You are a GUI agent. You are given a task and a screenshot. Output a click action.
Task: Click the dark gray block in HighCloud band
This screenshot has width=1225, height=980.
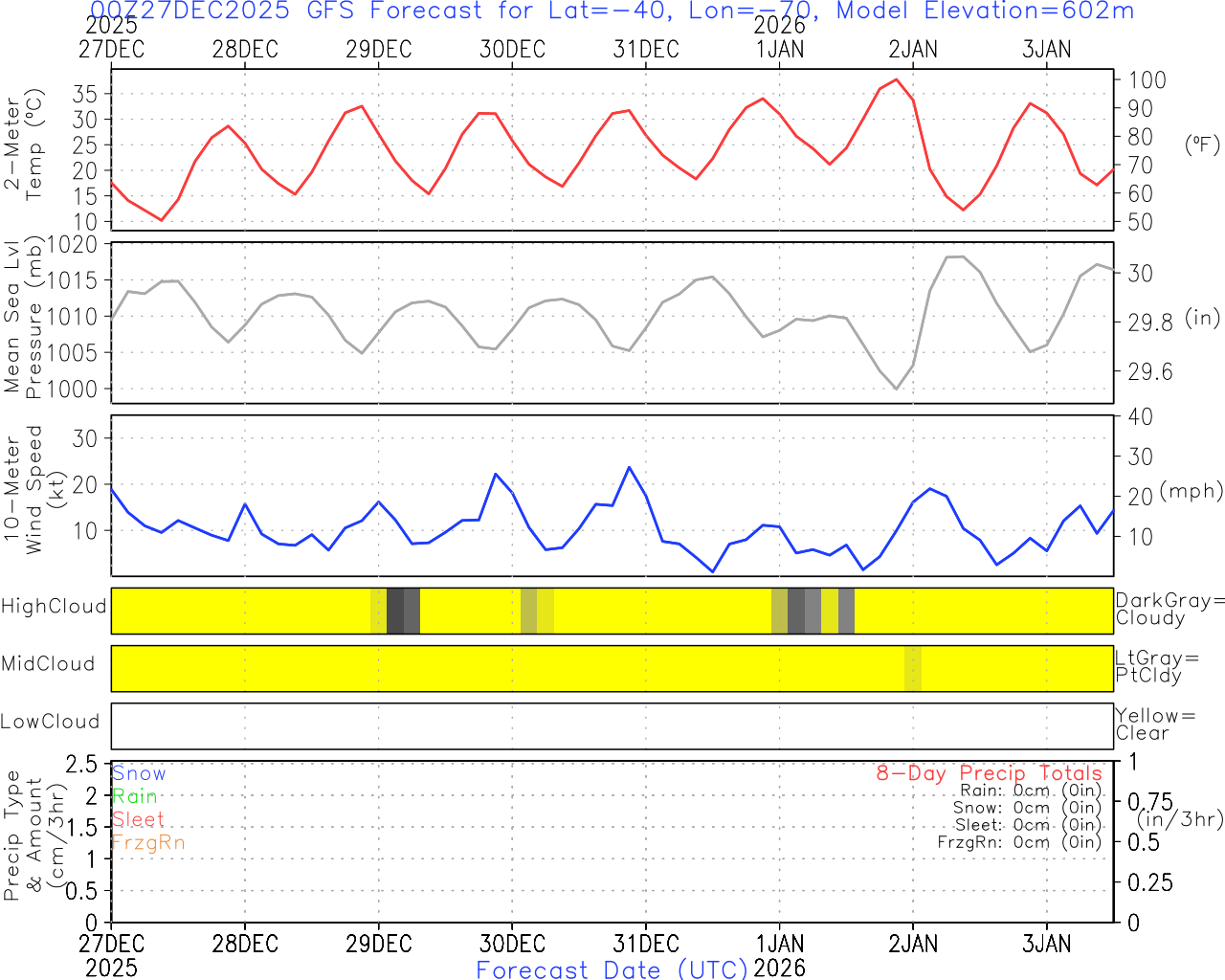pos(395,611)
